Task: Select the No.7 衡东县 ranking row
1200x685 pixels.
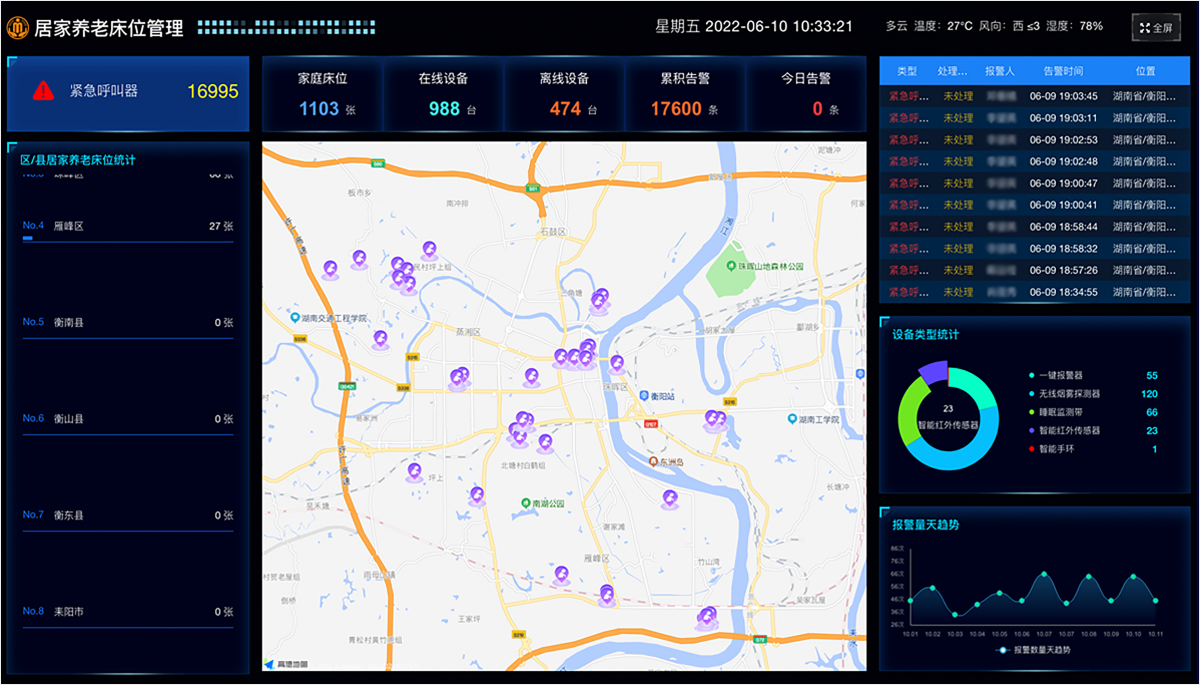Action: coord(128,519)
